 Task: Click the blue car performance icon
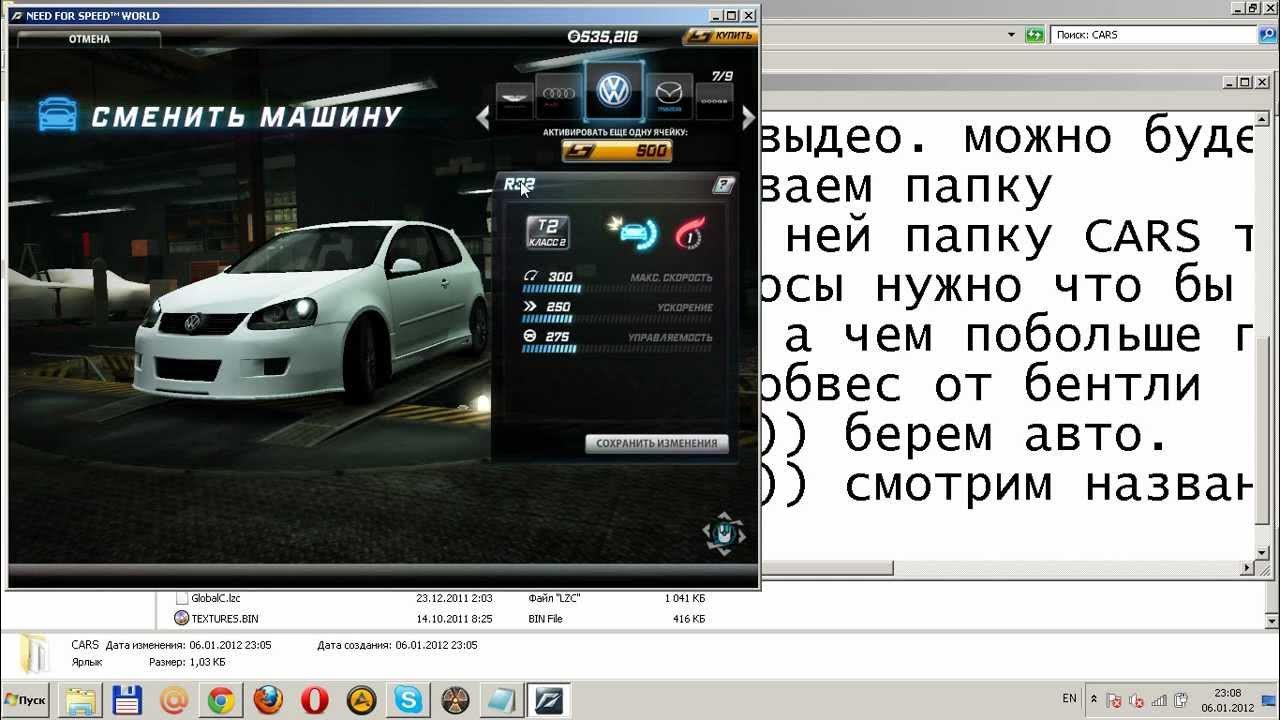(634, 232)
